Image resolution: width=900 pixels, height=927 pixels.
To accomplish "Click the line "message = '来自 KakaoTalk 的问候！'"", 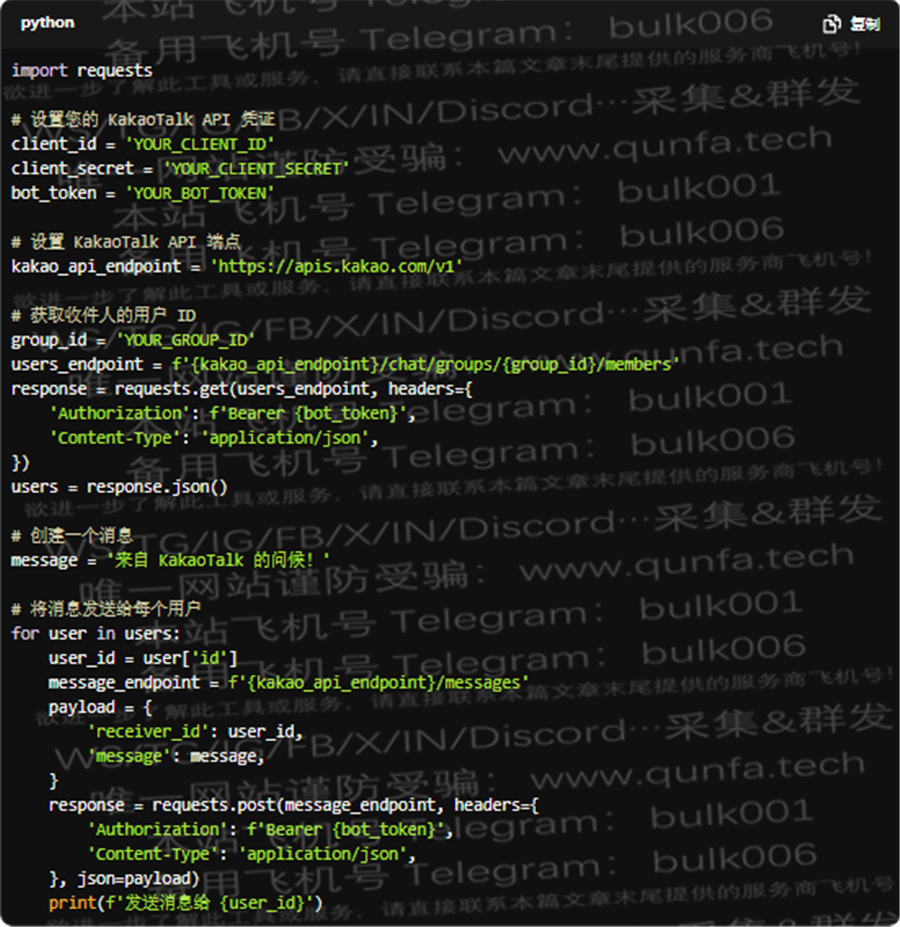I will tap(170, 560).
